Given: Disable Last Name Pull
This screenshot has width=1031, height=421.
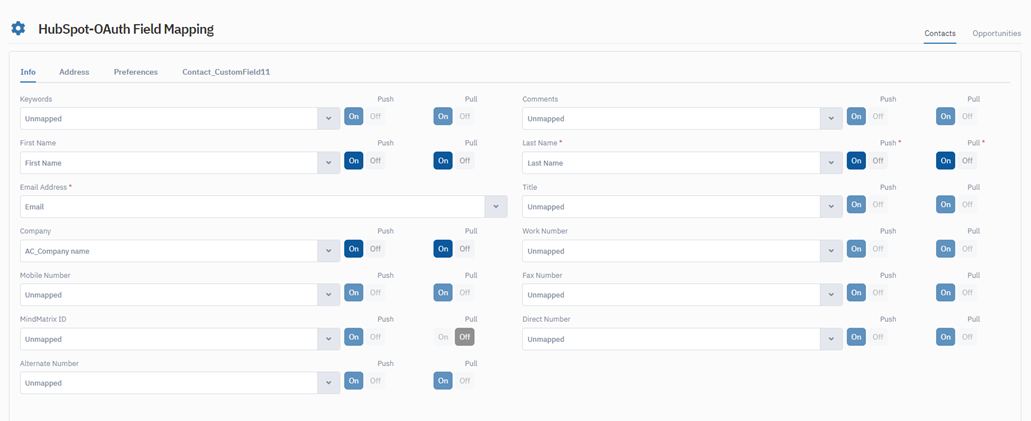Looking at the screenshot, I should [x=967, y=161].
